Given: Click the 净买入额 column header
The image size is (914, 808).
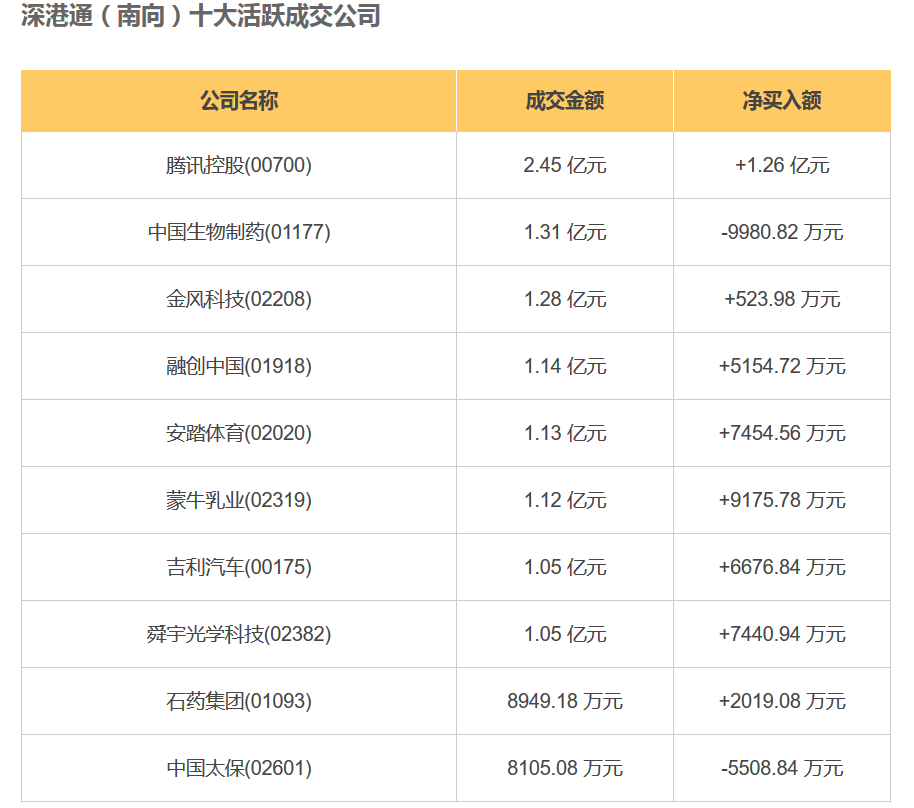Looking at the screenshot, I should click(782, 101).
